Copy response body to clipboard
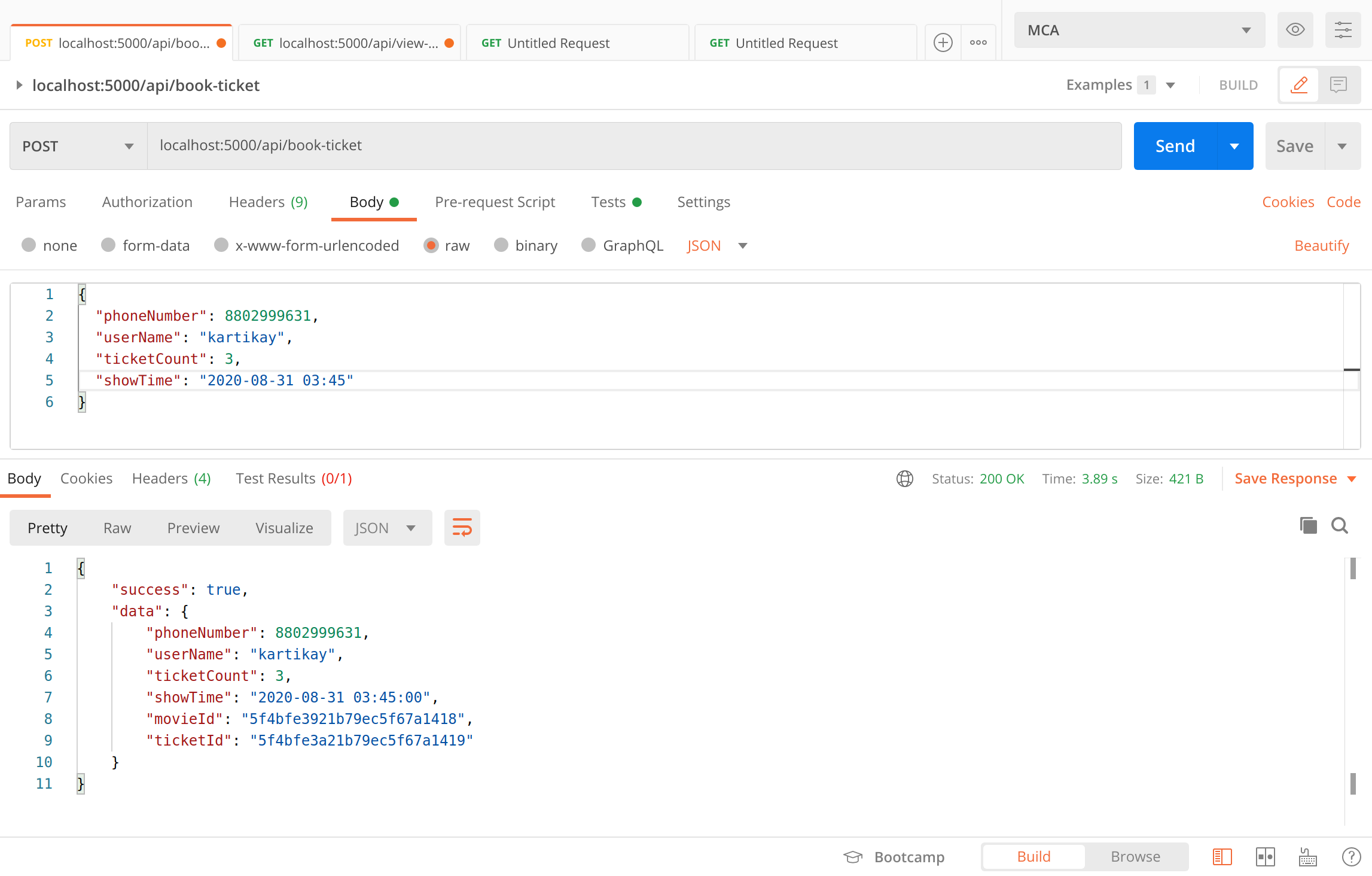1372x876 pixels. click(1308, 526)
